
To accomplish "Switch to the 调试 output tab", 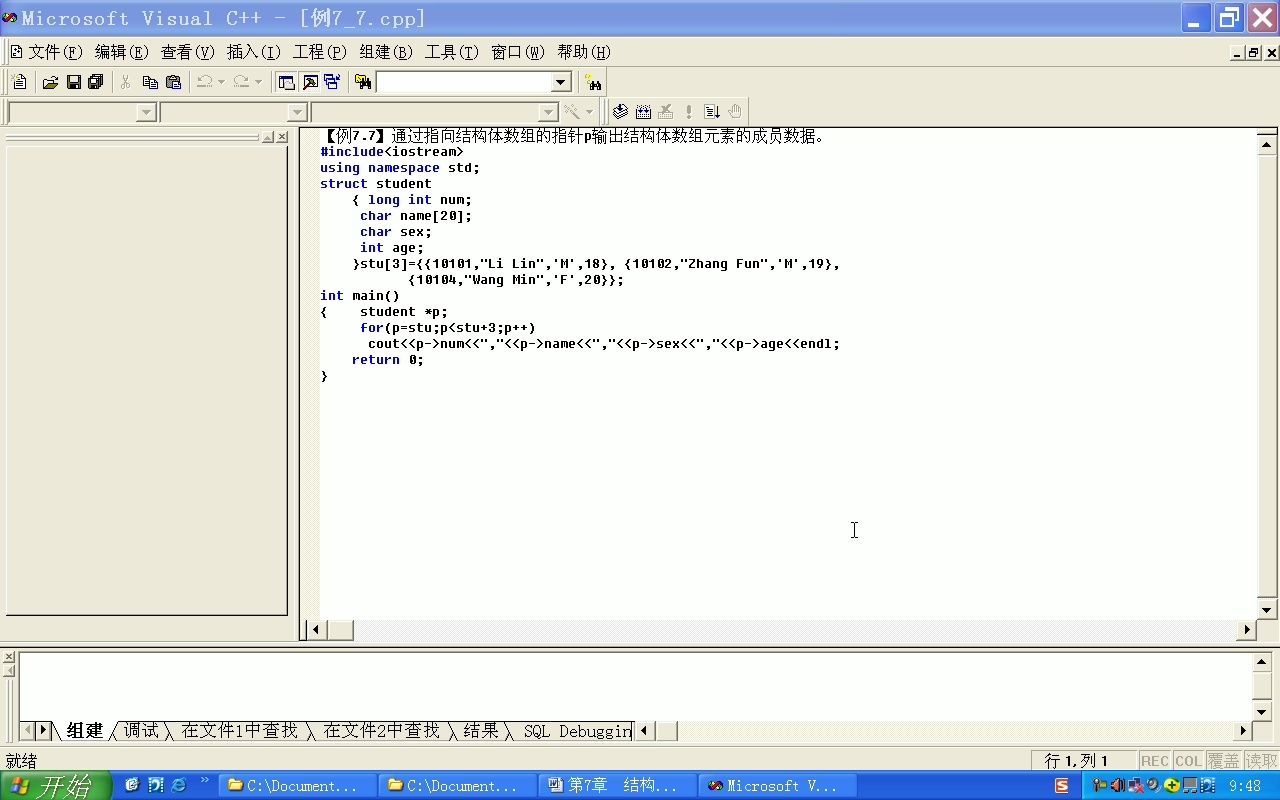I will click(141, 731).
